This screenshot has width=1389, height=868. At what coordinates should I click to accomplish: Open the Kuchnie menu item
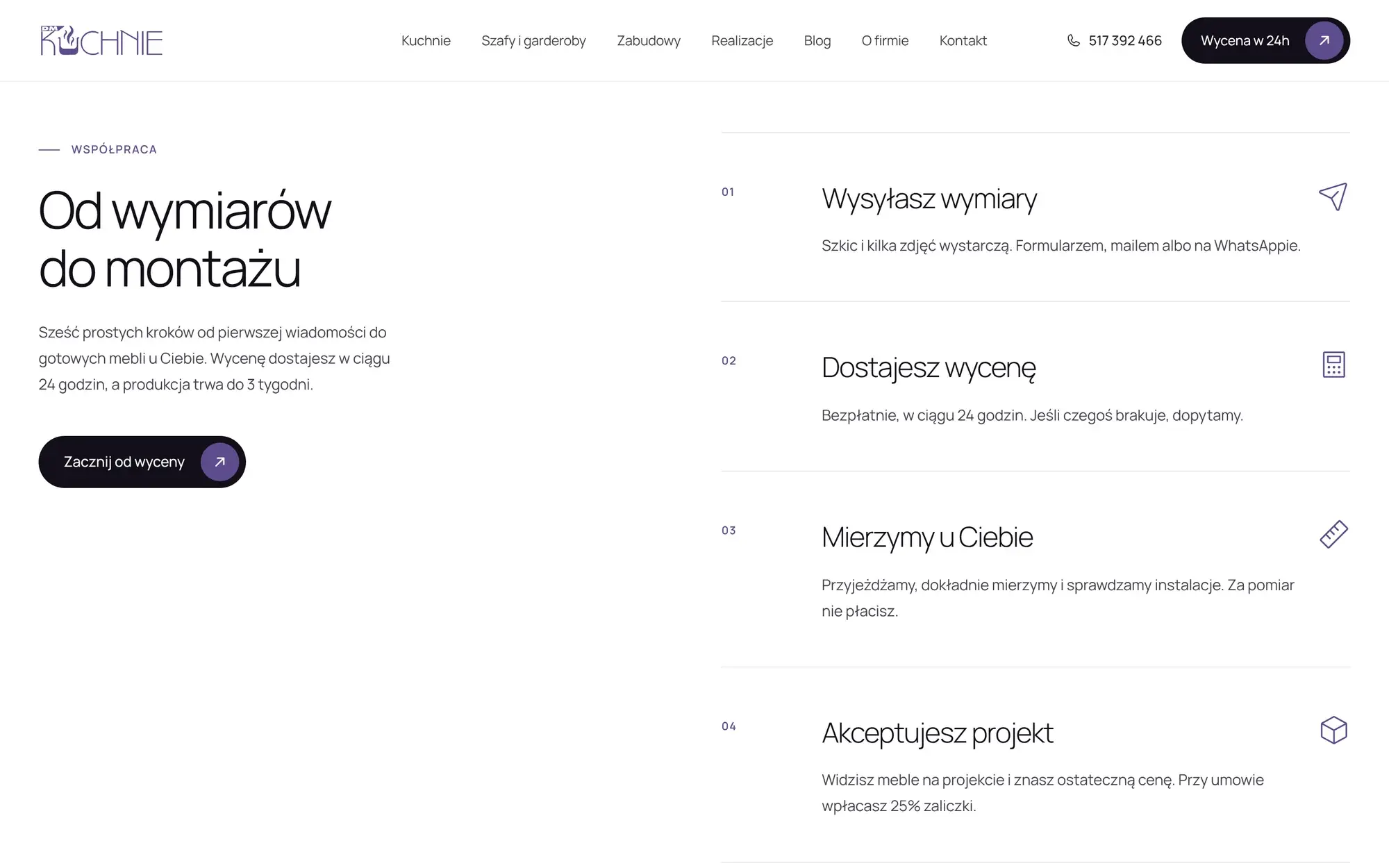pos(426,40)
